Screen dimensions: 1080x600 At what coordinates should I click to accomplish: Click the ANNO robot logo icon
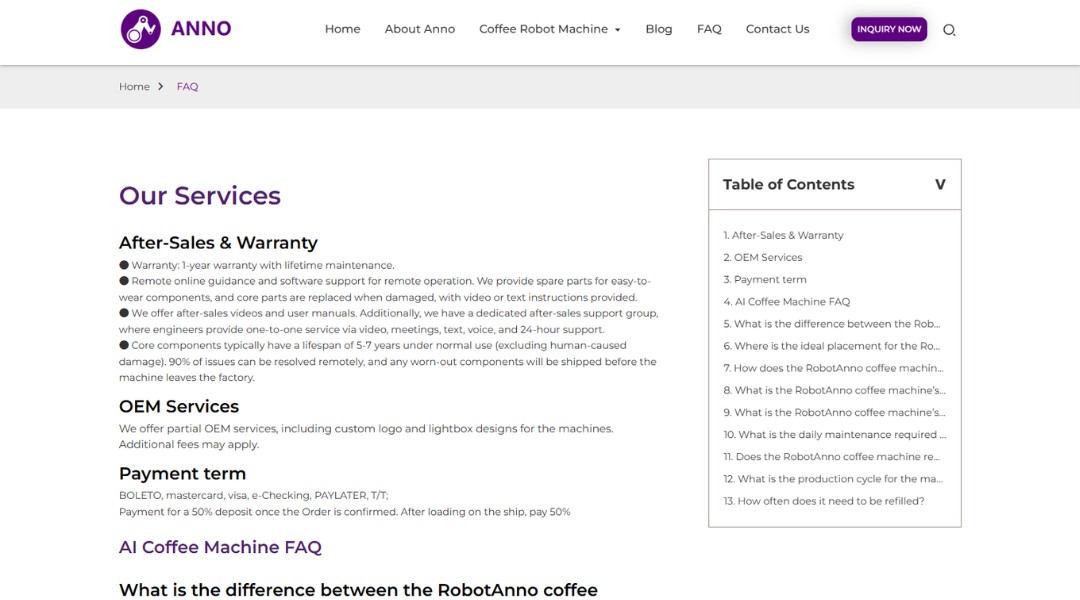(x=141, y=29)
